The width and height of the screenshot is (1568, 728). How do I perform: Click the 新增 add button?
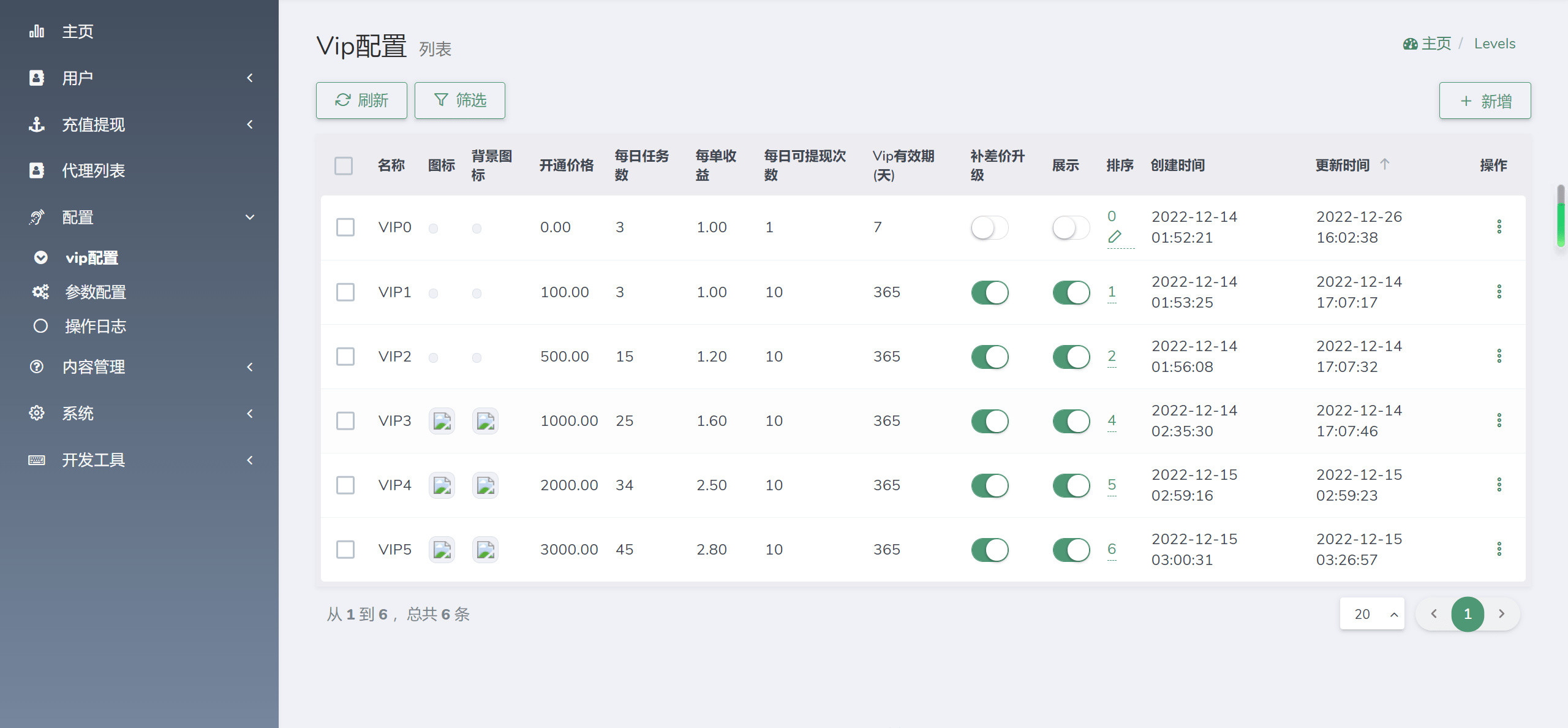tap(1485, 101)
